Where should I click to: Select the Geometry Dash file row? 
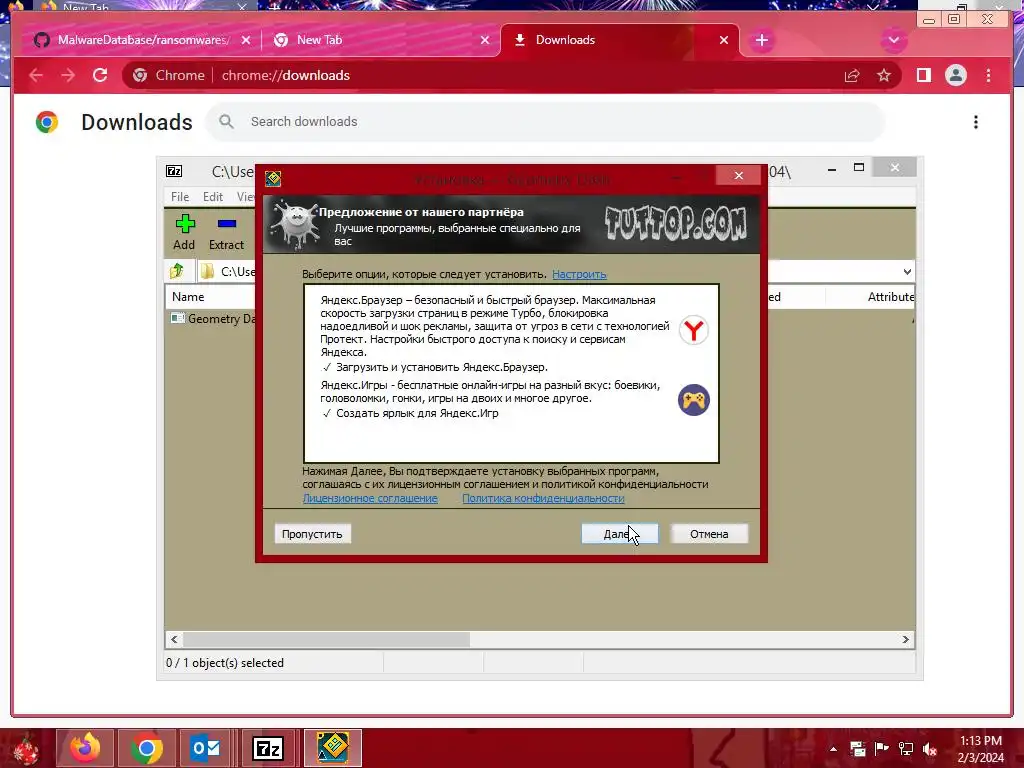coord(213,319)
